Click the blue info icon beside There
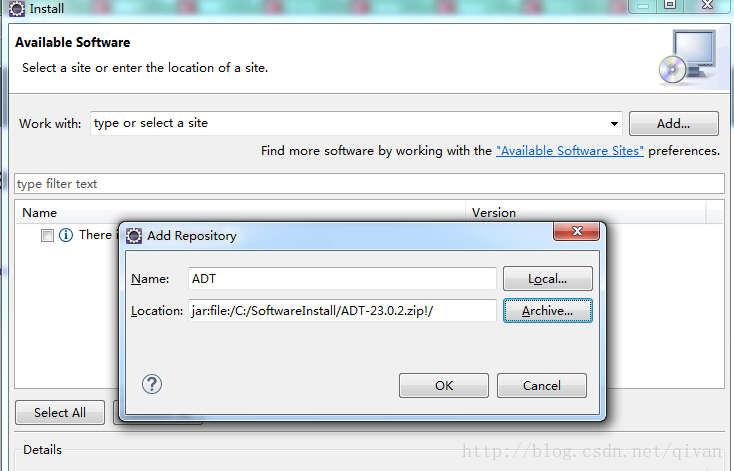 point(66,235)
